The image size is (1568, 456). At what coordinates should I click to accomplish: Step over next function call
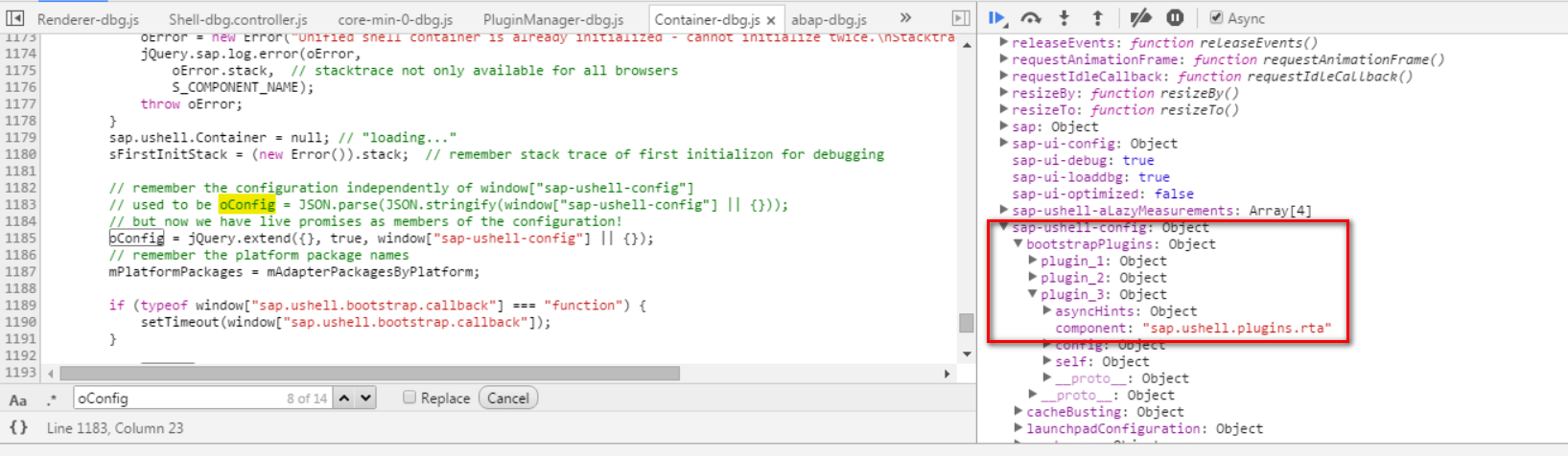1031,18
